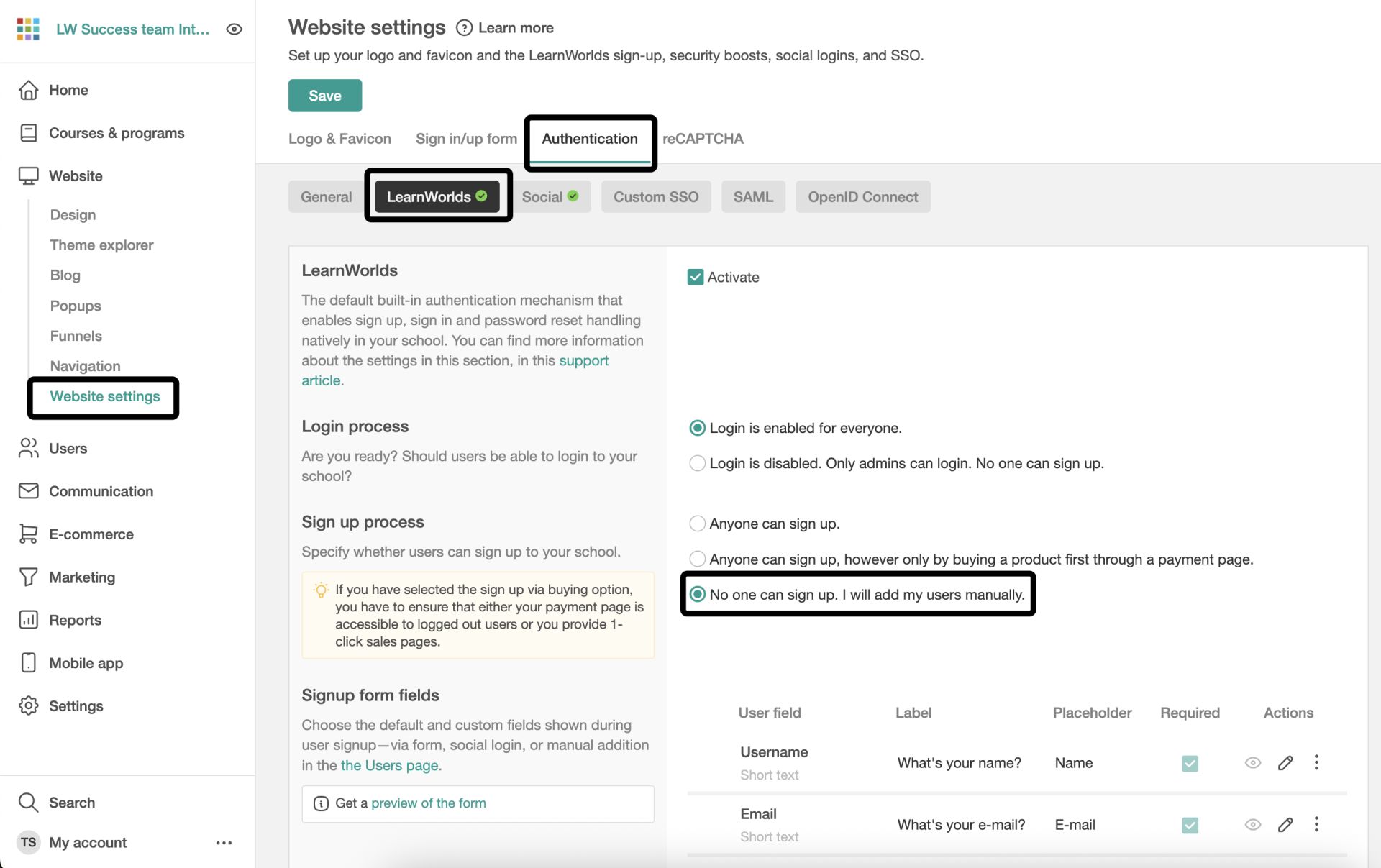Open Home via the house icon
This screenshot has width=1381, height=868.
coord(29,90)
